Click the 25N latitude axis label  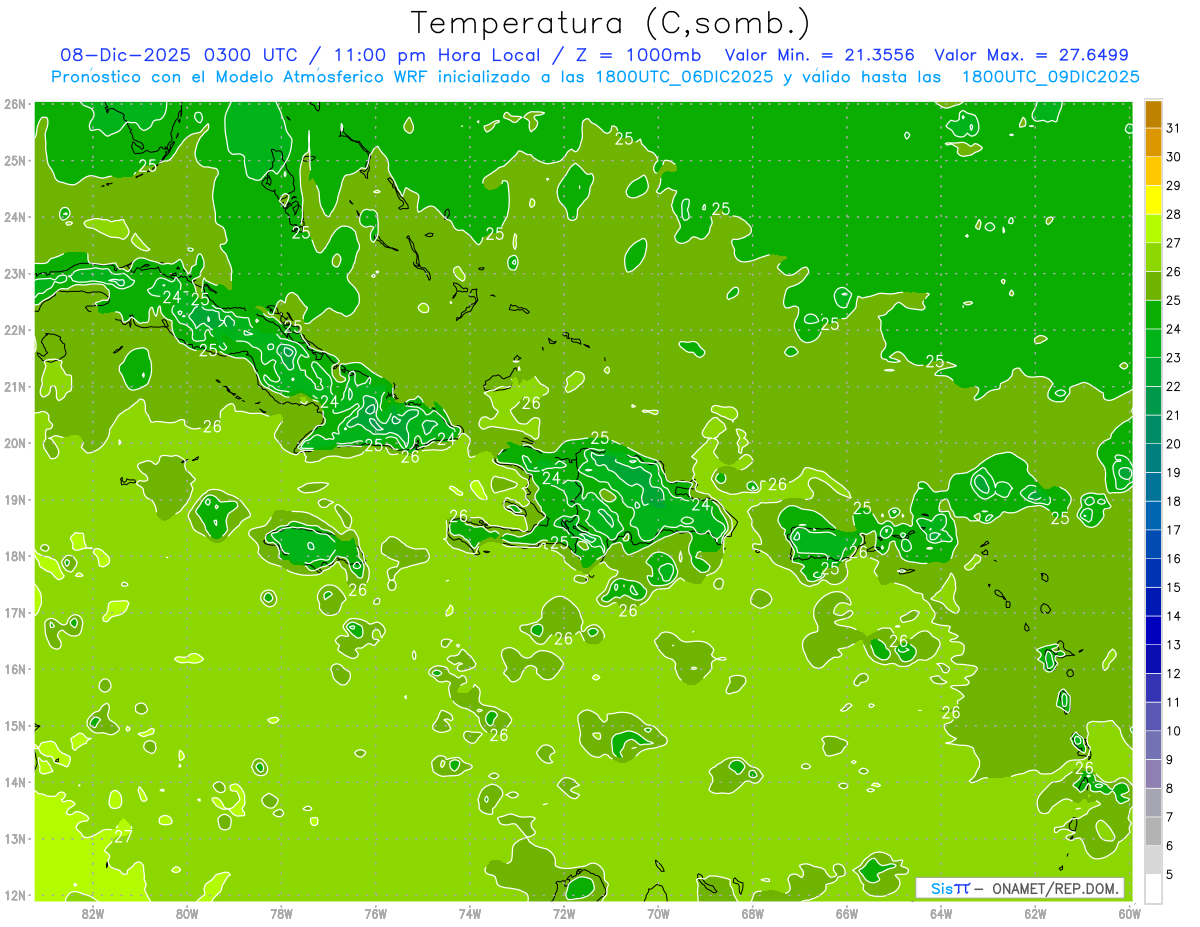14,160
